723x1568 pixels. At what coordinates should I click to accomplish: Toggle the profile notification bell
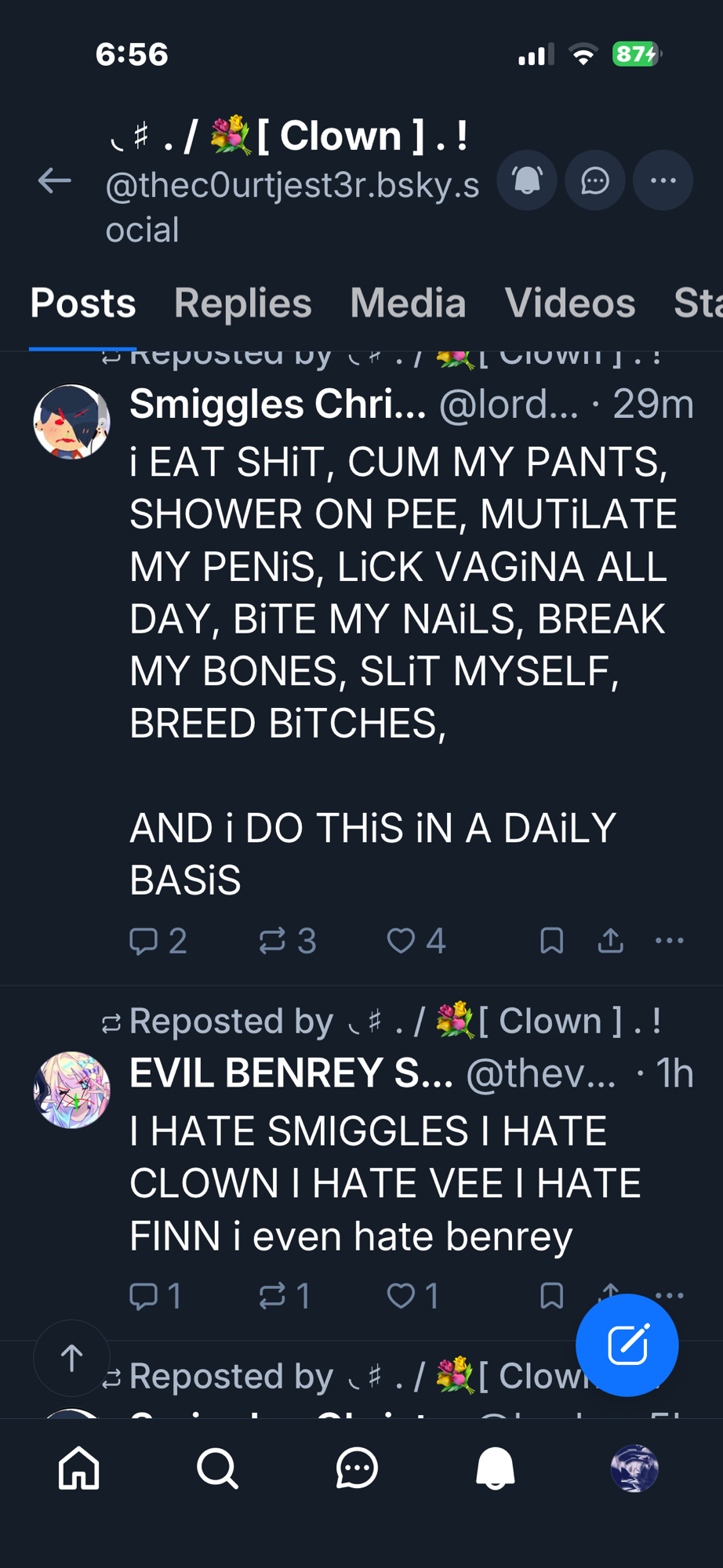click(x=527, y=181)
